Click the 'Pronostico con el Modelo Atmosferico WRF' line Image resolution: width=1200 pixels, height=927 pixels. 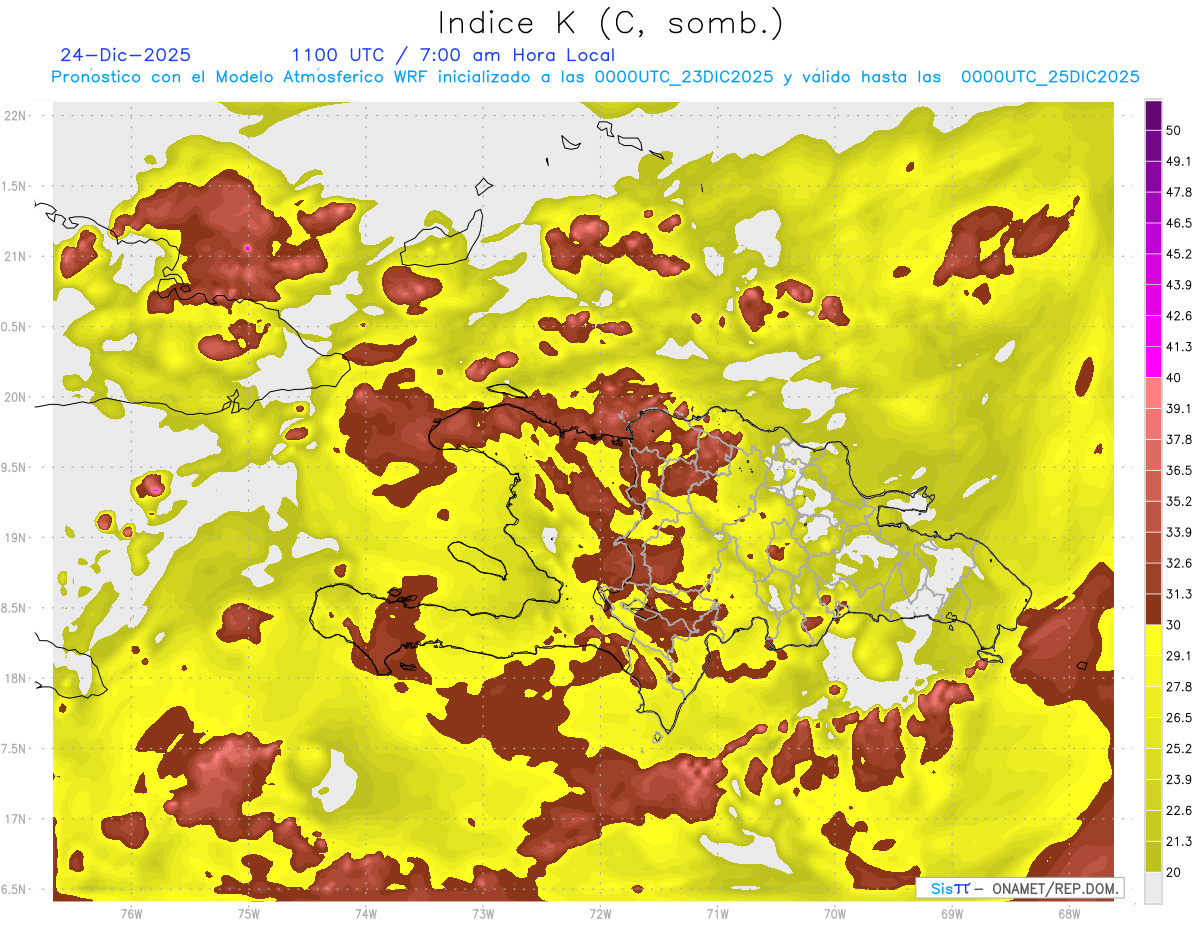pyautogui.click(x=595, y=77)
